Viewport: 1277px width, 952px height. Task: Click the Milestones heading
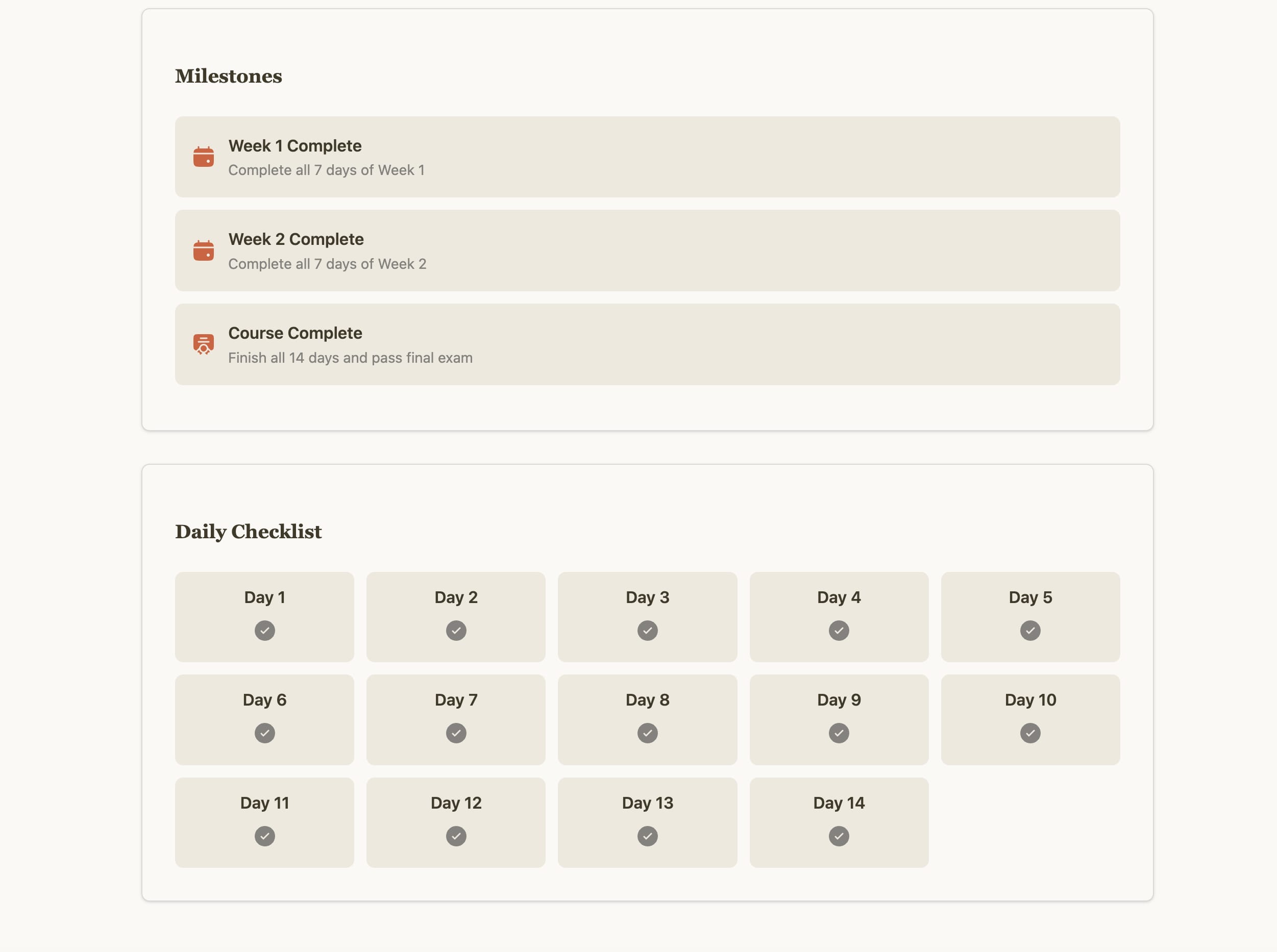228,76
